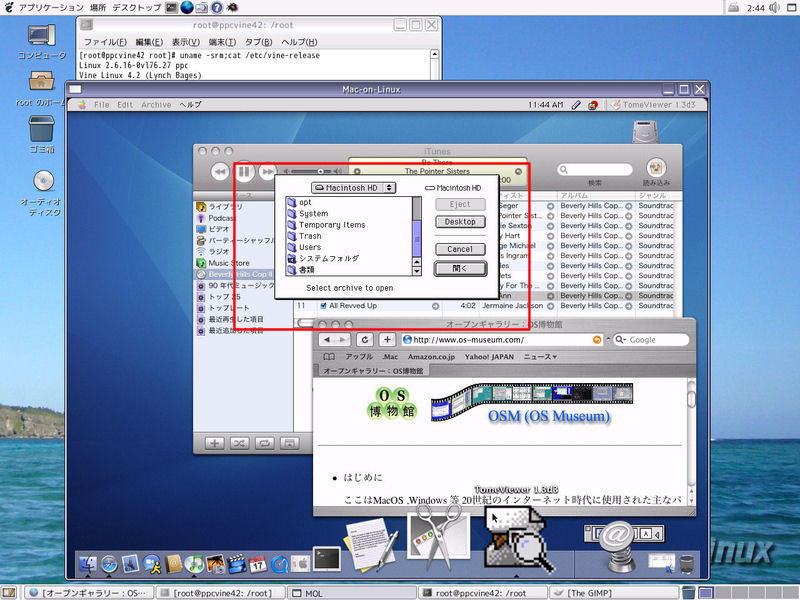Screen dimensions: 800x600
Task: Click the dialog list scroll-up arrow
Action: coord(417,262)
